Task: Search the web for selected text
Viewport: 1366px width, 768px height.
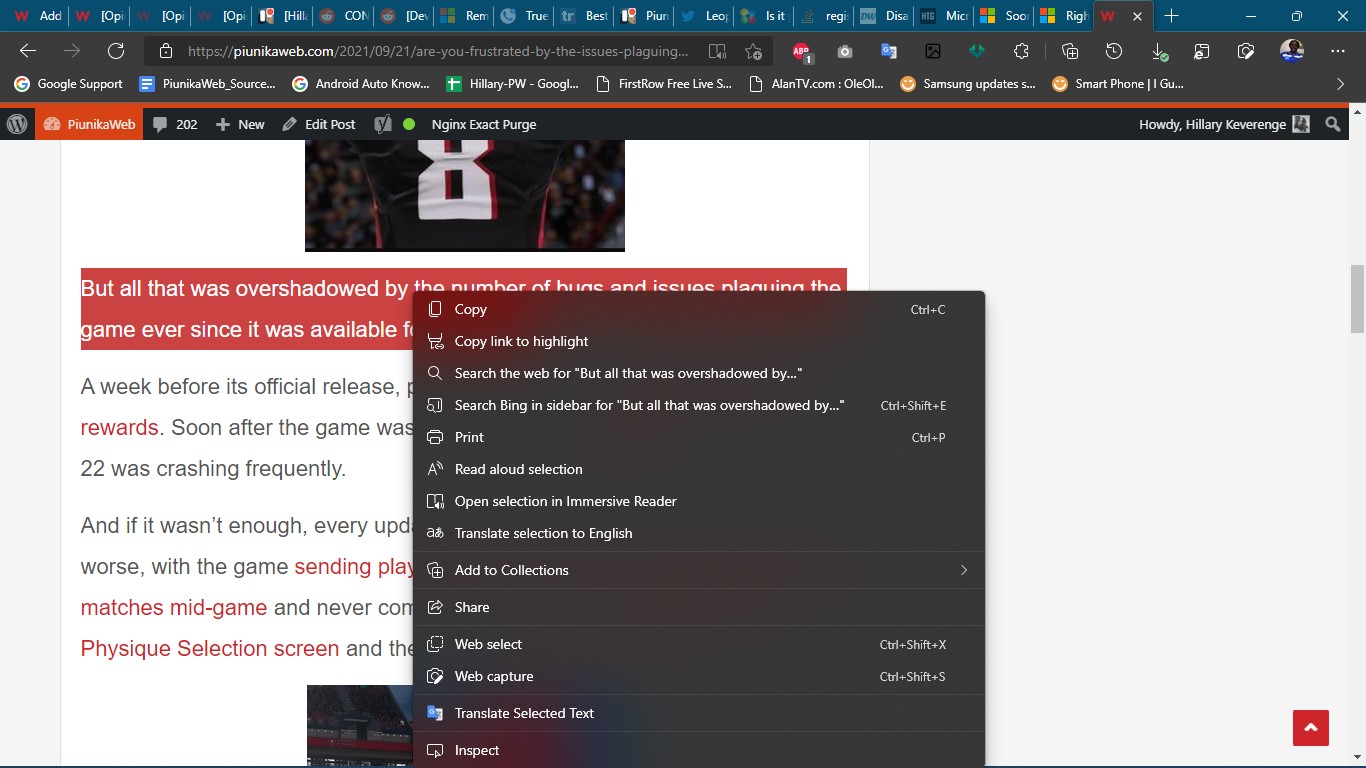Action: [699, 374]
